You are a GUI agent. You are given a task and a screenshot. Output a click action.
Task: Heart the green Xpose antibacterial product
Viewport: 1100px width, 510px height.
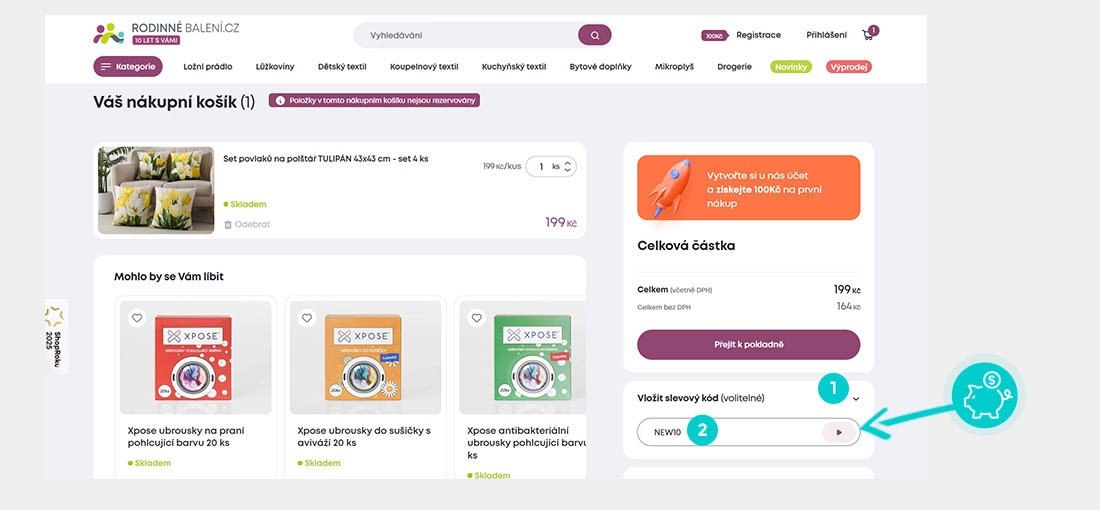[477, 318]
